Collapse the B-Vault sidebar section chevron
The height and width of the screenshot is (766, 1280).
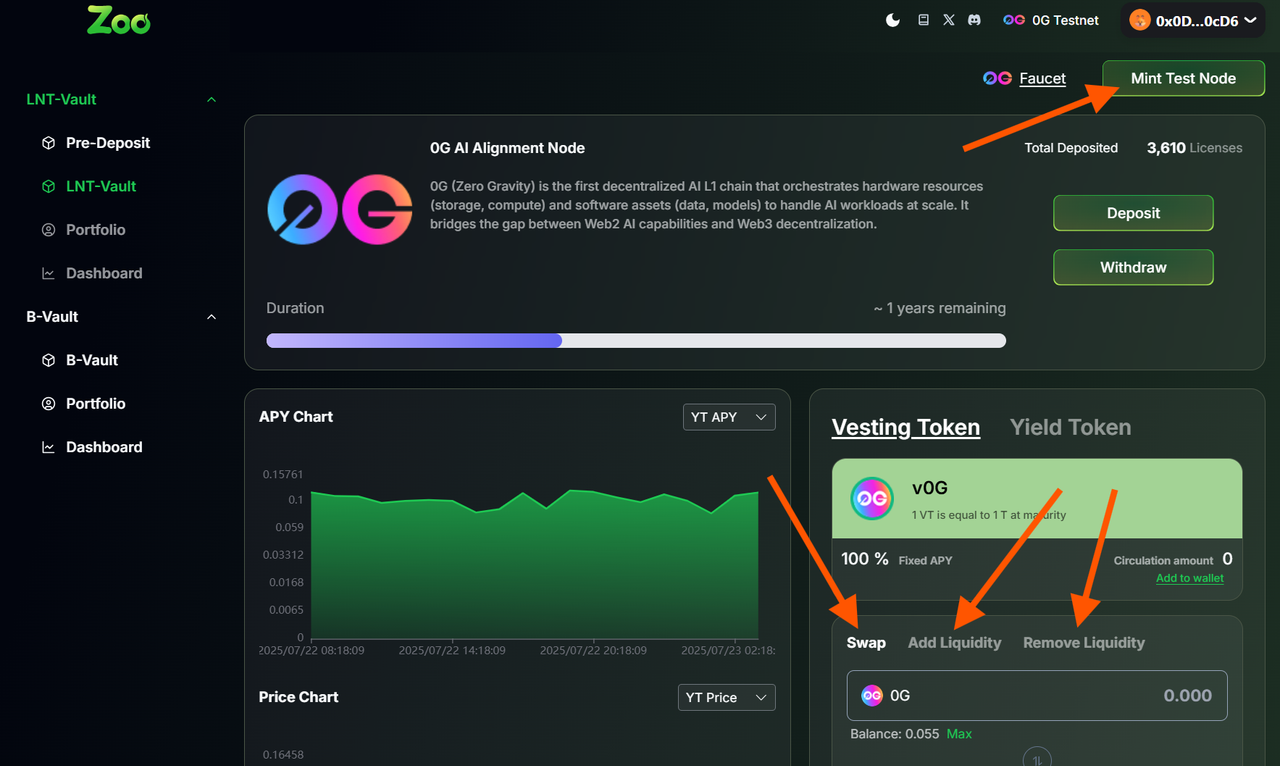coord(211,317)
